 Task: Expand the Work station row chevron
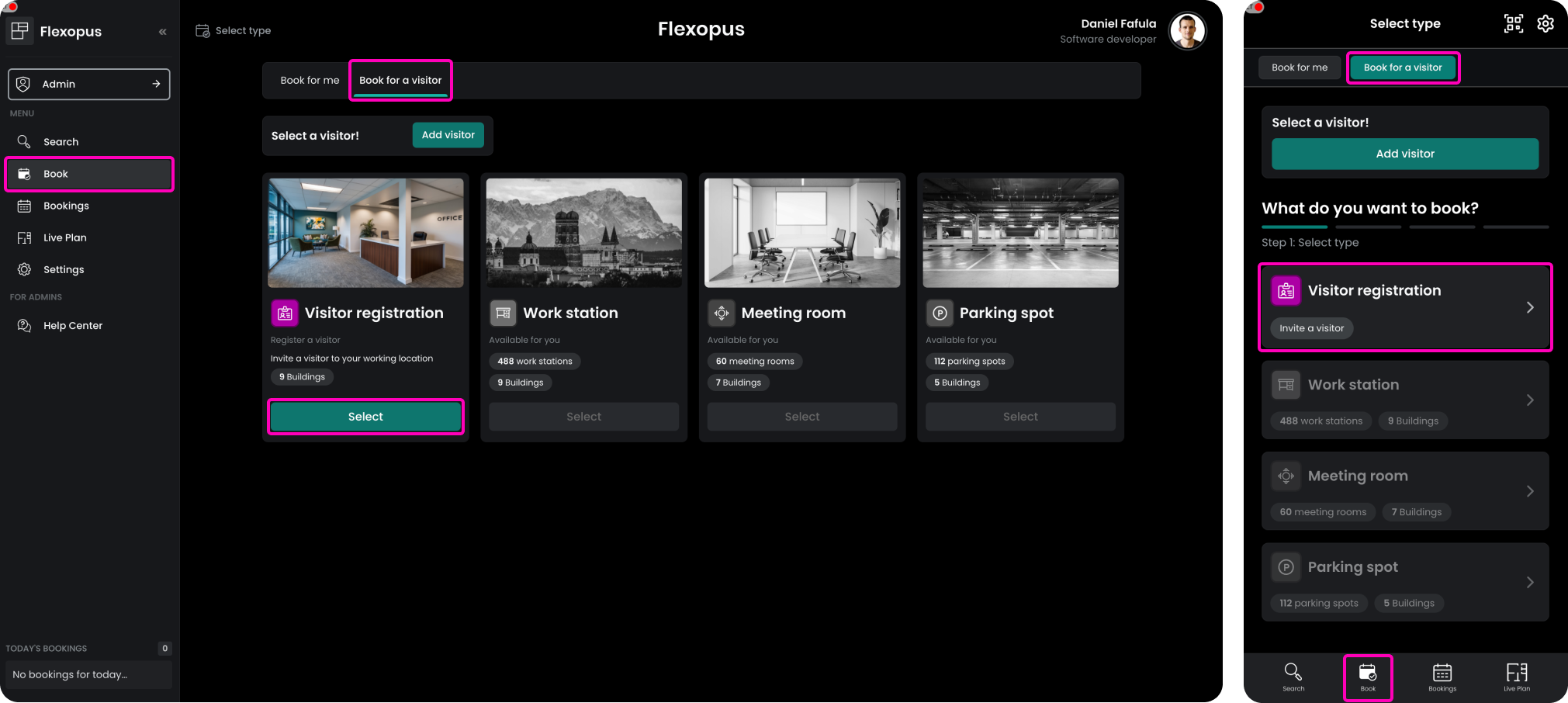click(1529, 400)
